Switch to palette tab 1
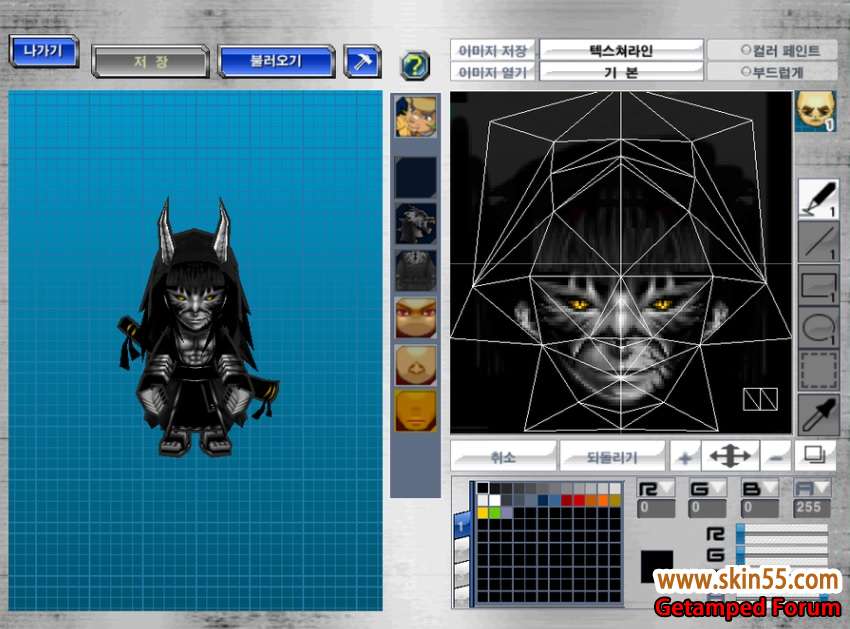Screen dimensions: 850x629 pos(461,525)
